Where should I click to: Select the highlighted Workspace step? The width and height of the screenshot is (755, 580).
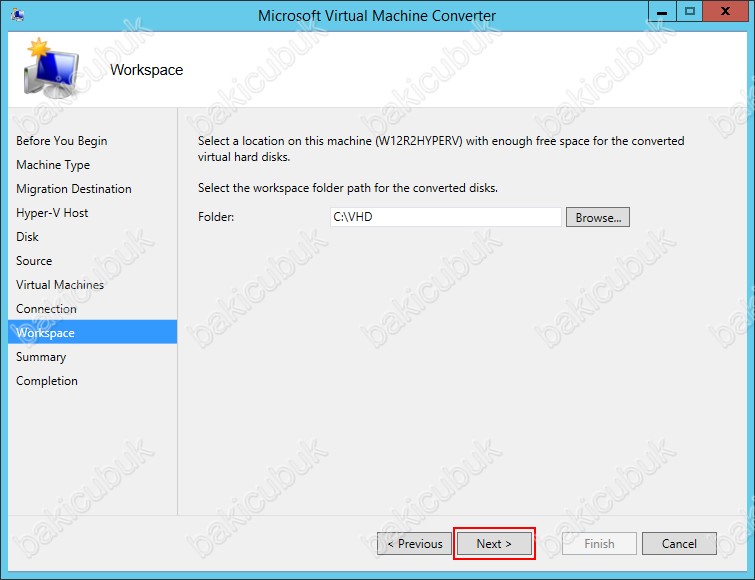[x=92, y=332]
